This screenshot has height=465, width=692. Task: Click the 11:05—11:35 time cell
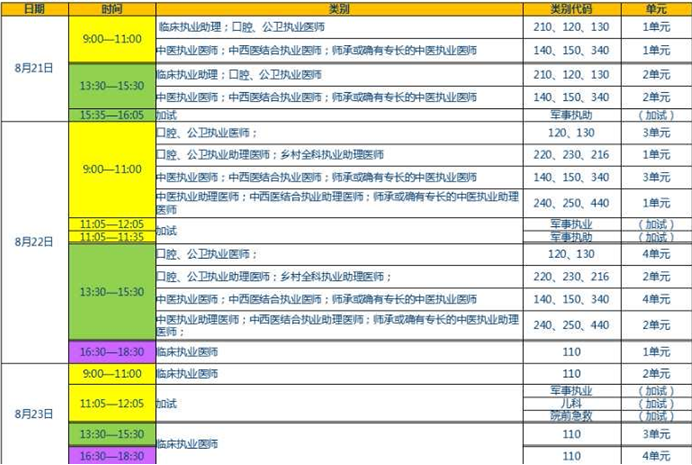coord(112,237)
